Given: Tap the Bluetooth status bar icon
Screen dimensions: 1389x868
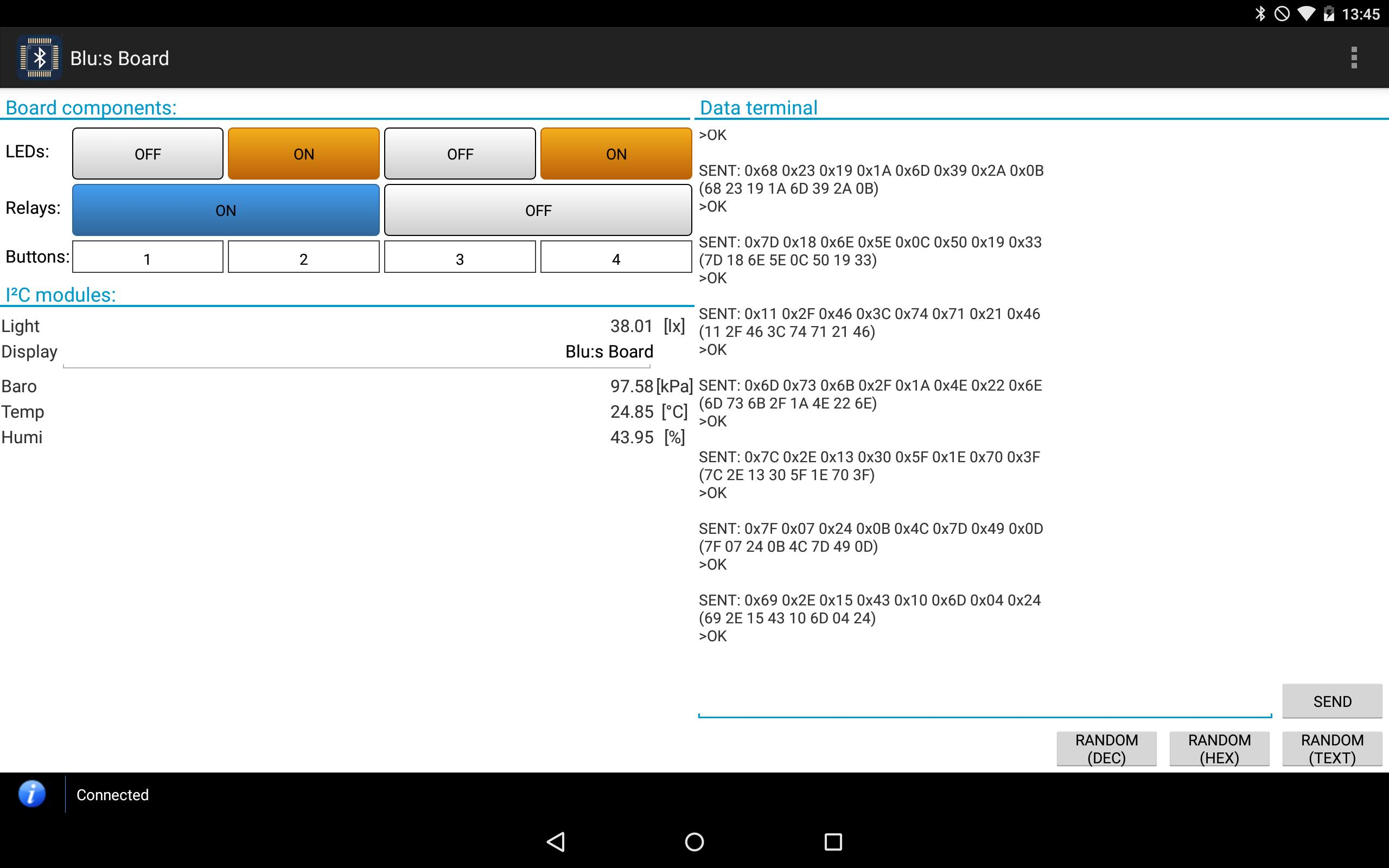Looking at the screenshot, I should 1260,14.
